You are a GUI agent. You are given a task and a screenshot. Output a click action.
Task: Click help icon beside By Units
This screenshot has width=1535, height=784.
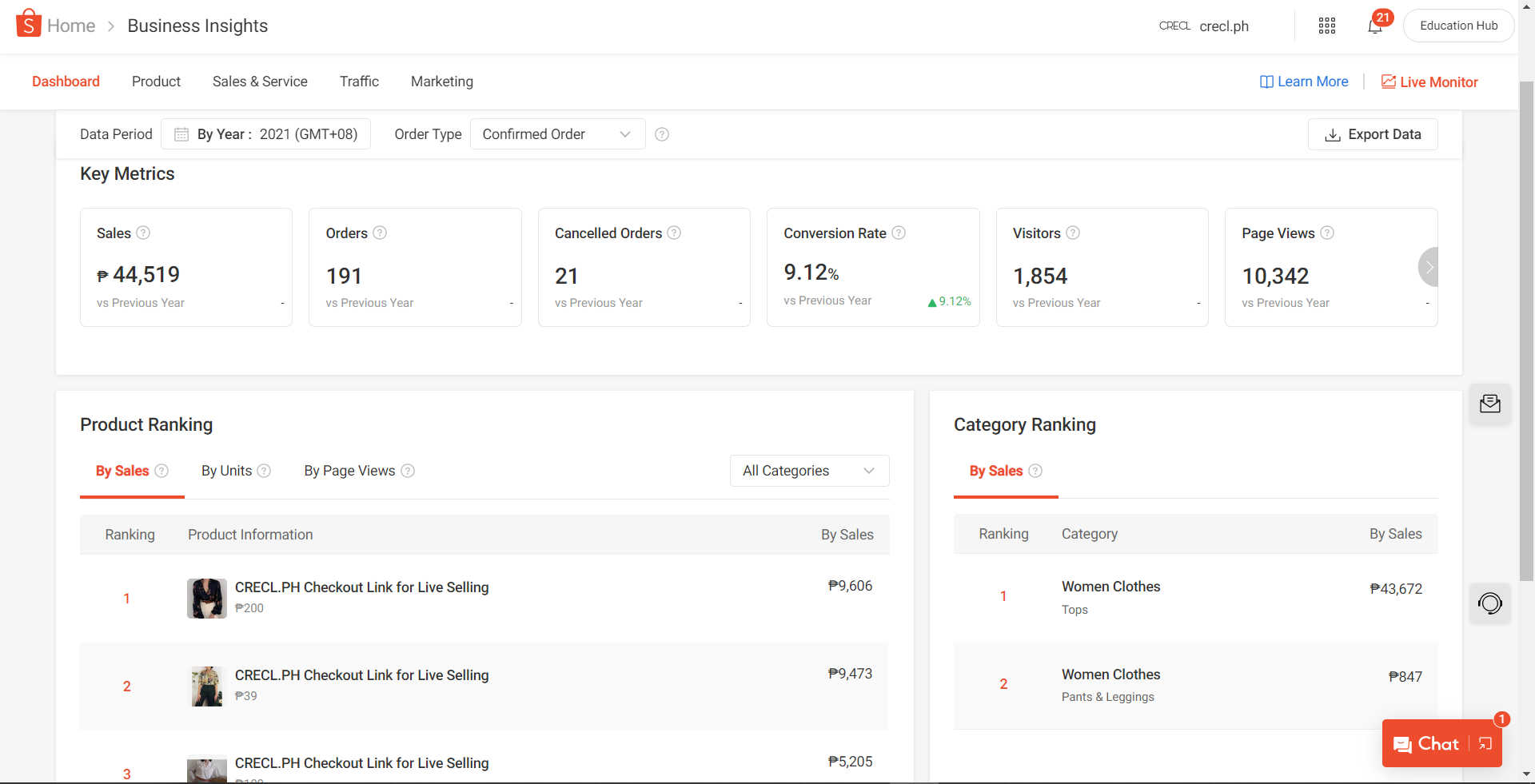click(264, 471)
